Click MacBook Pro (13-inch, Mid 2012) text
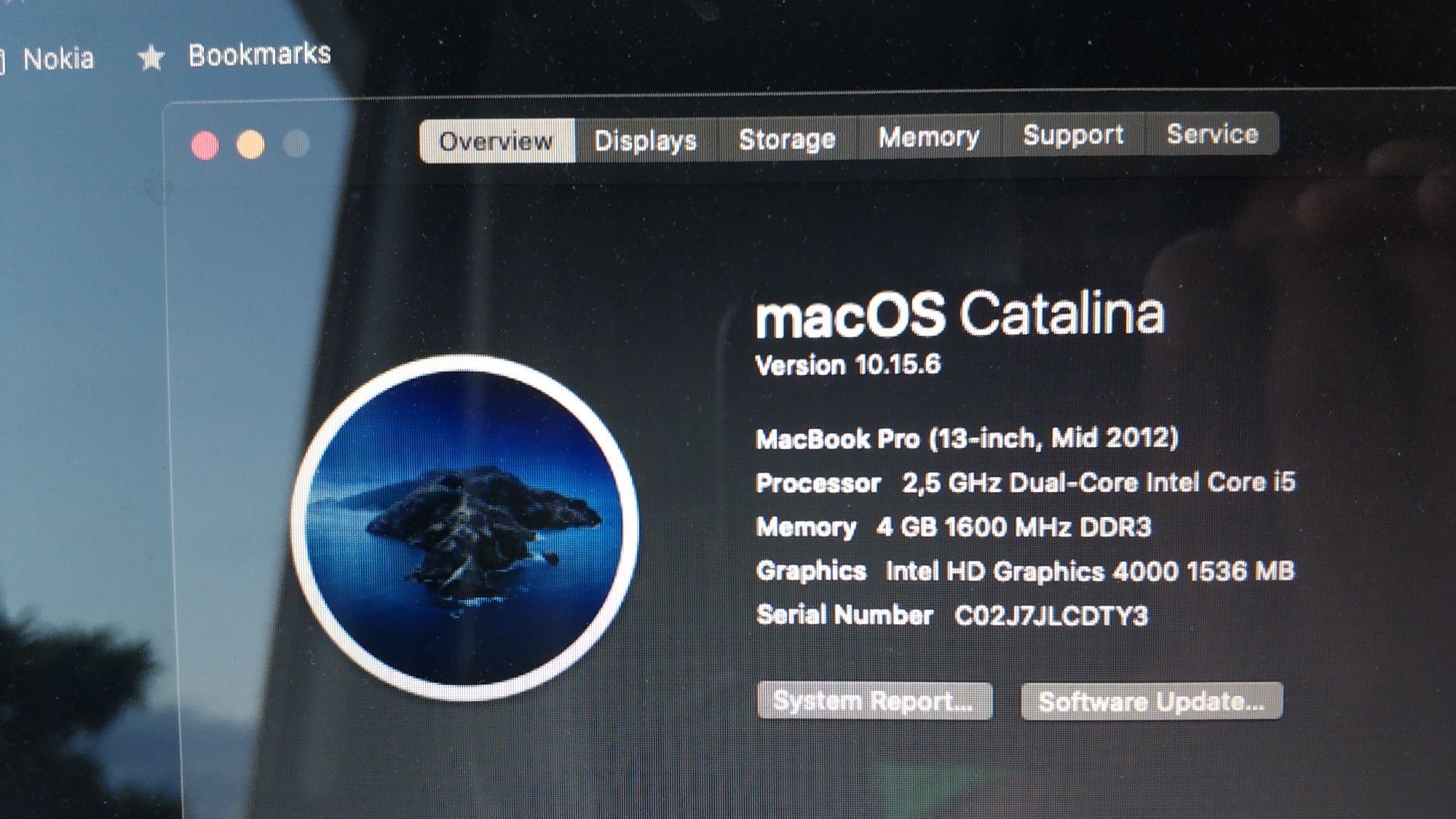The width and height of the screenshot is (1456, 819). click(x=967, y=438)
